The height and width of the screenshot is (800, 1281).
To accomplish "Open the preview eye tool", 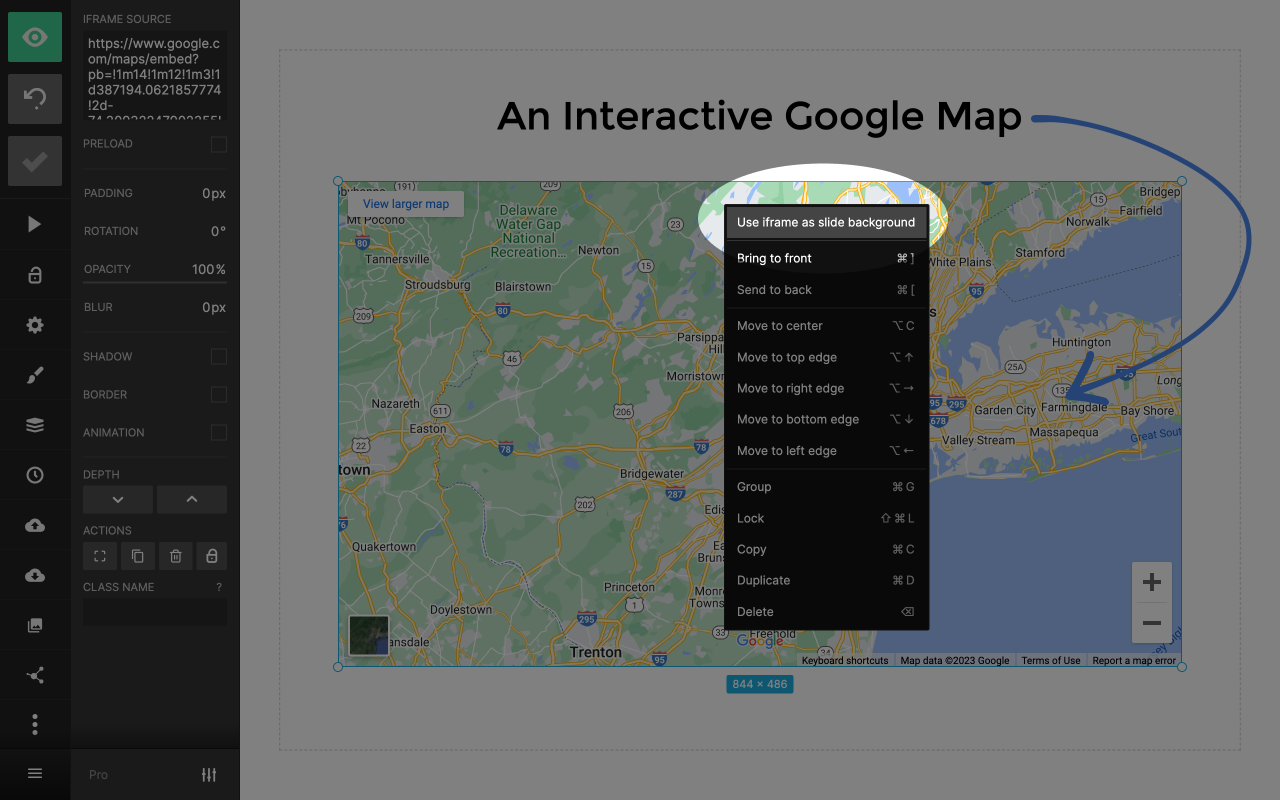I will coord(34,36).
